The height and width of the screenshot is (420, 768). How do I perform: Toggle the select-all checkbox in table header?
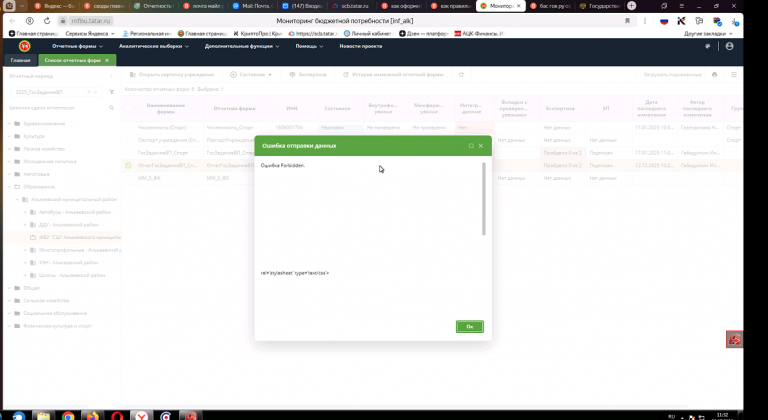point(128,108)
